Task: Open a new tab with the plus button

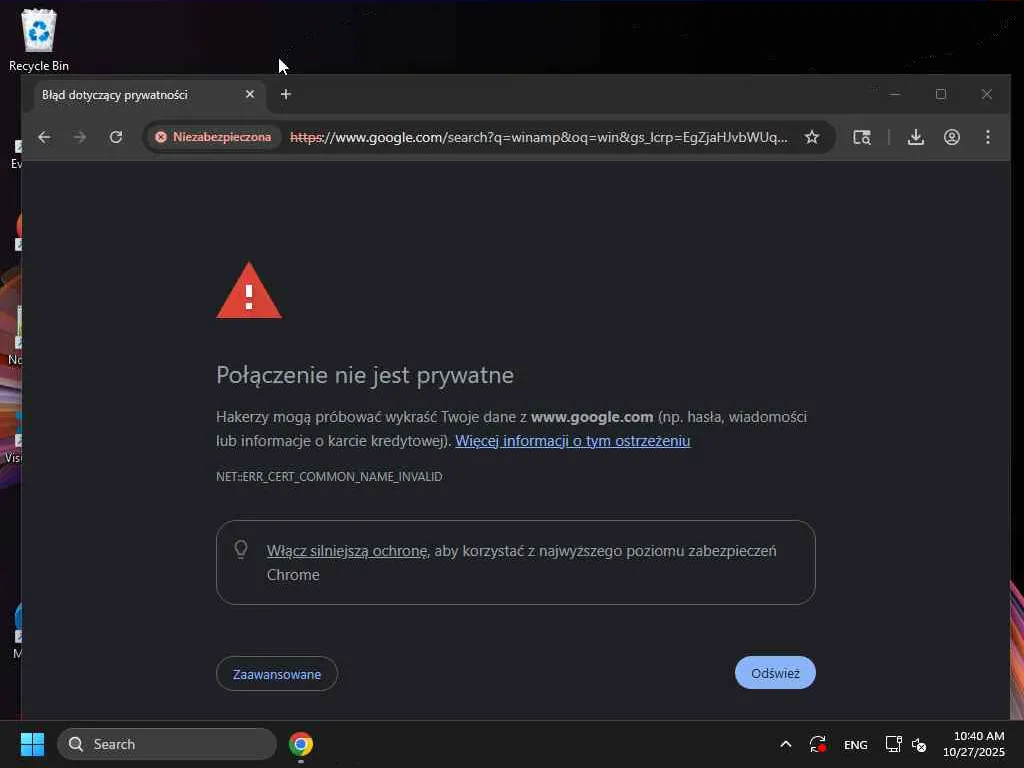Action: 285,95
